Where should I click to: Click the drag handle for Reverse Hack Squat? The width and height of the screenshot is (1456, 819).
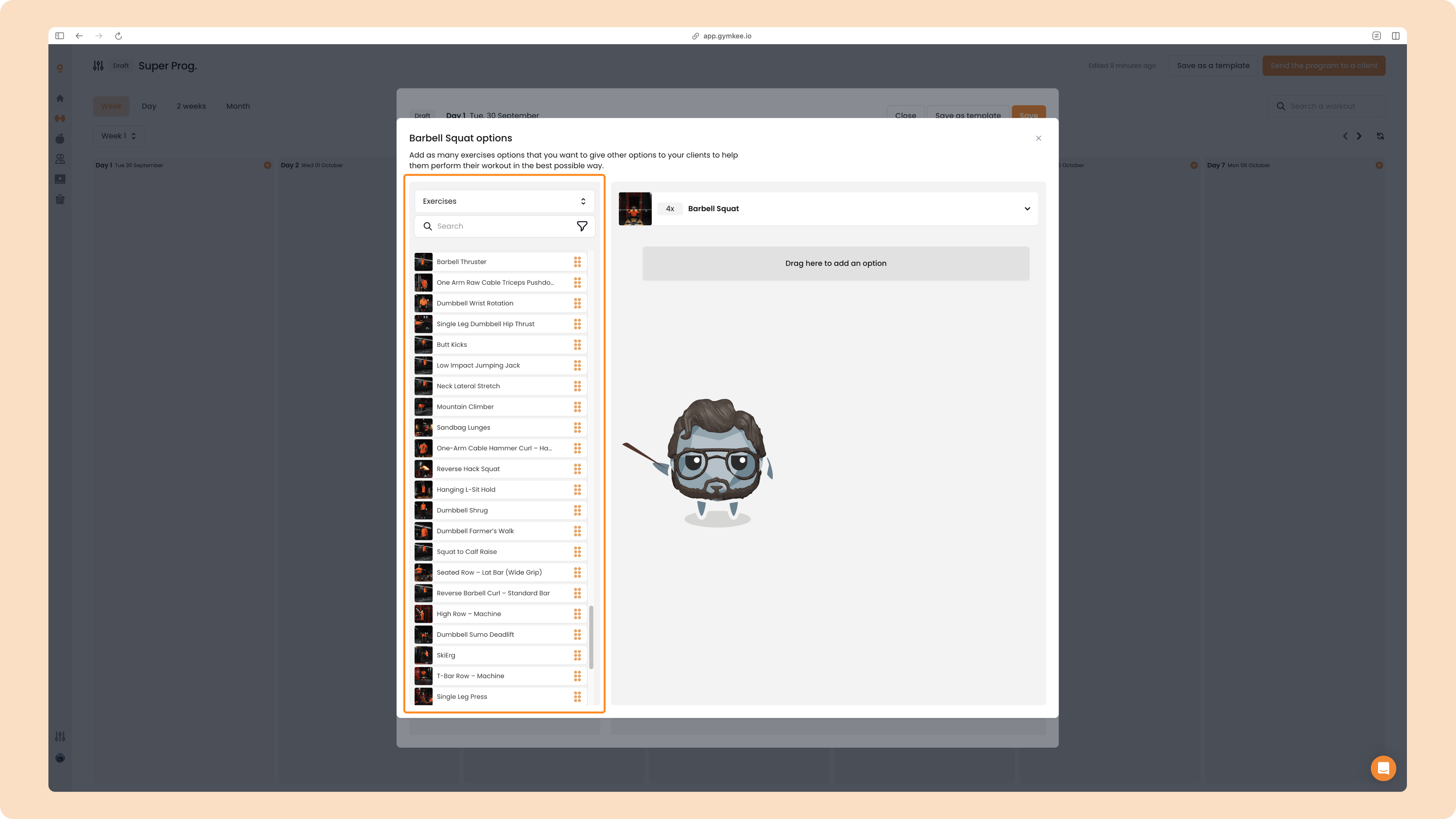pos(577,469)
